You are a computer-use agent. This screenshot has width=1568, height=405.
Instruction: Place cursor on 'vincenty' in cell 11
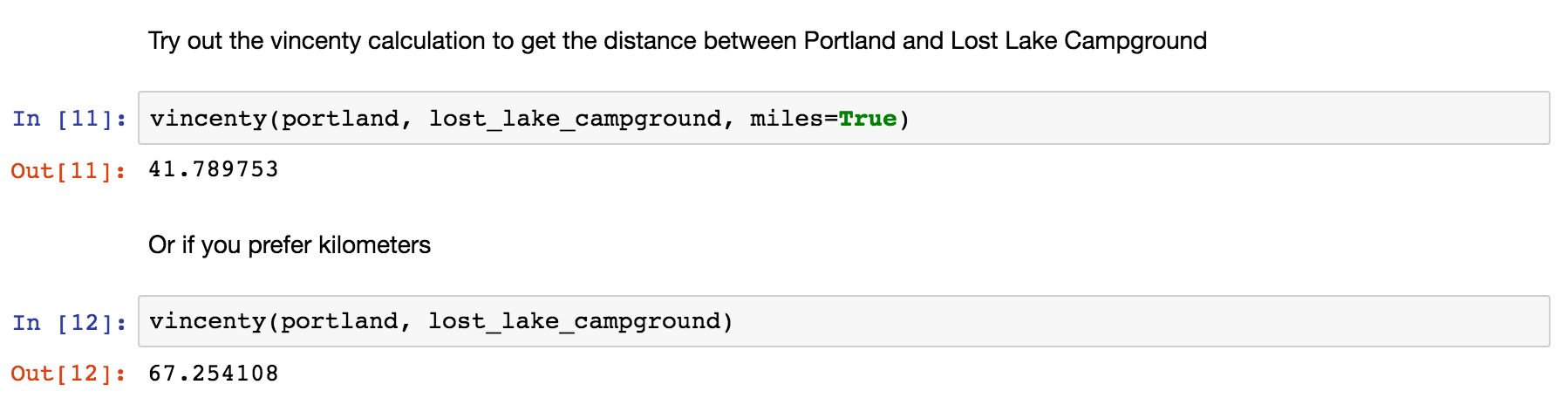208,118
